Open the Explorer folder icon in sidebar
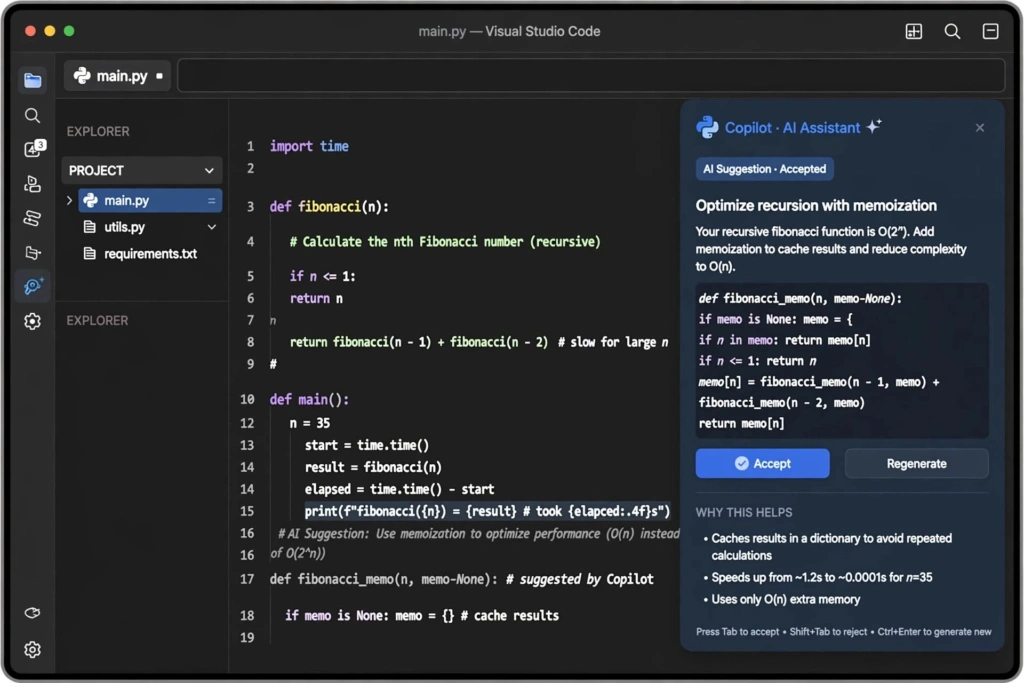Viewport: 1024px width, 683px height. 33,80
